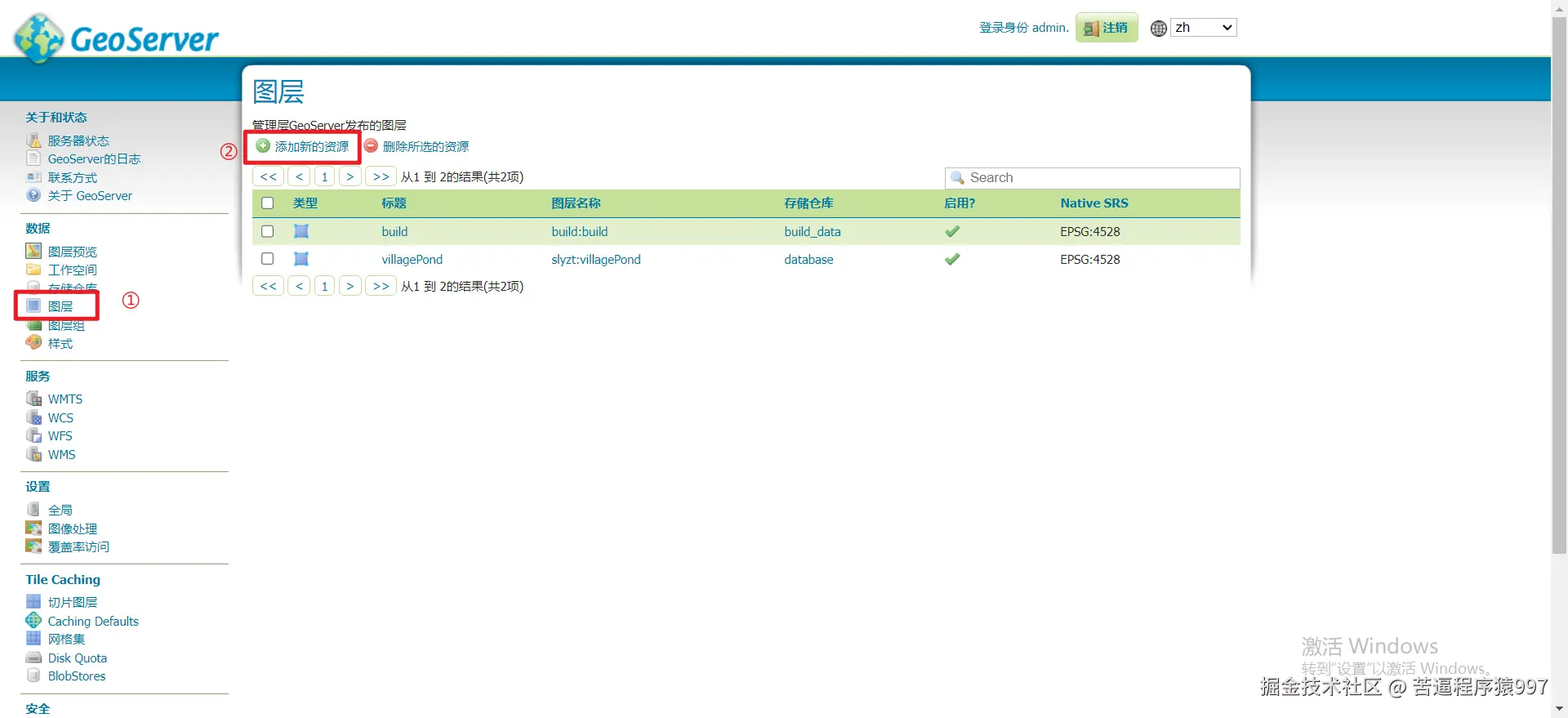Image resolution: width=1568 pixels, height=718 pixels.
Task: Click enabled checkmark in build row
Action: pos(952,231)
